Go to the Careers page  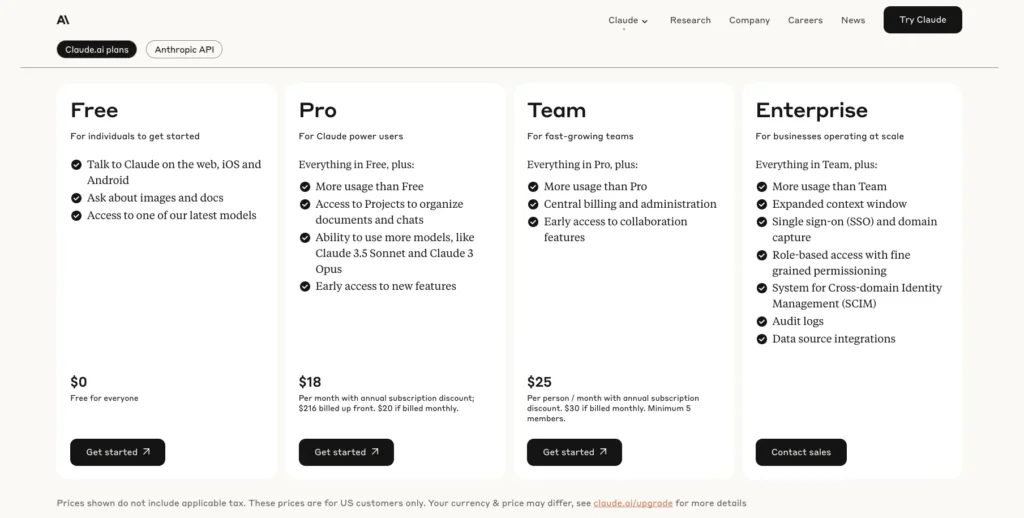click(805, 20)
